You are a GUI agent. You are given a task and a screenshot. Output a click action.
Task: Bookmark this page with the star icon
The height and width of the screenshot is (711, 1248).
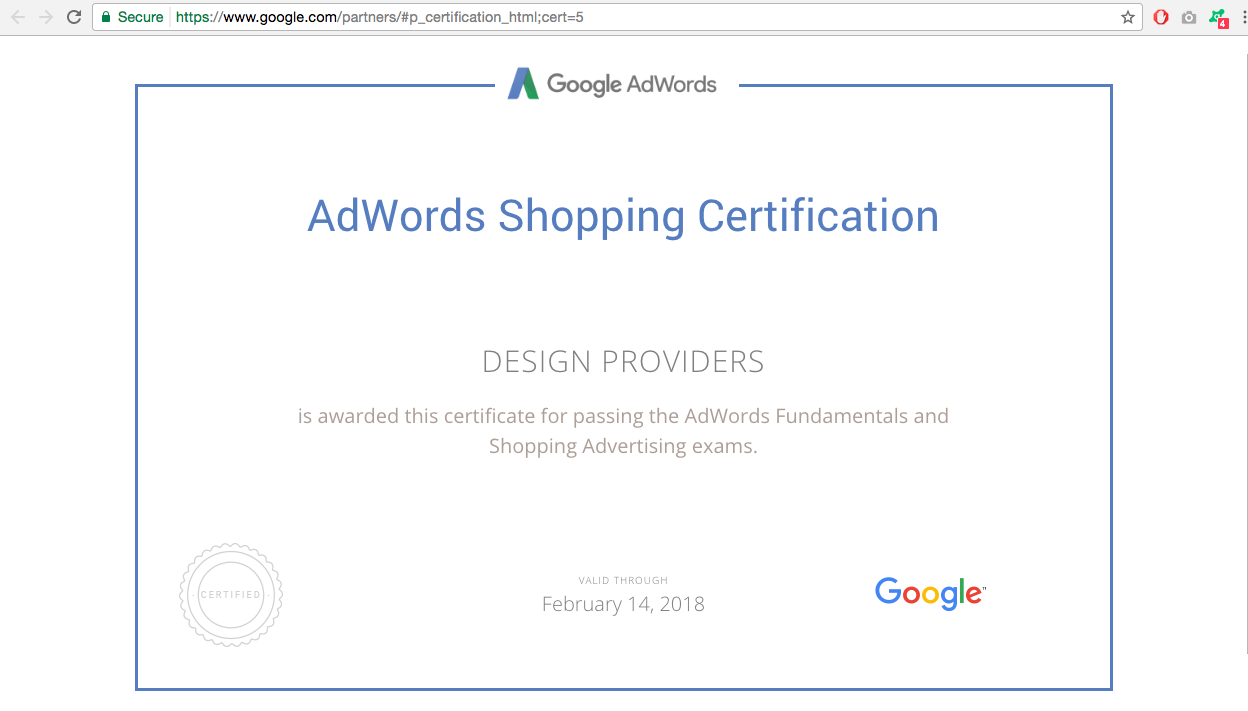1128,17
